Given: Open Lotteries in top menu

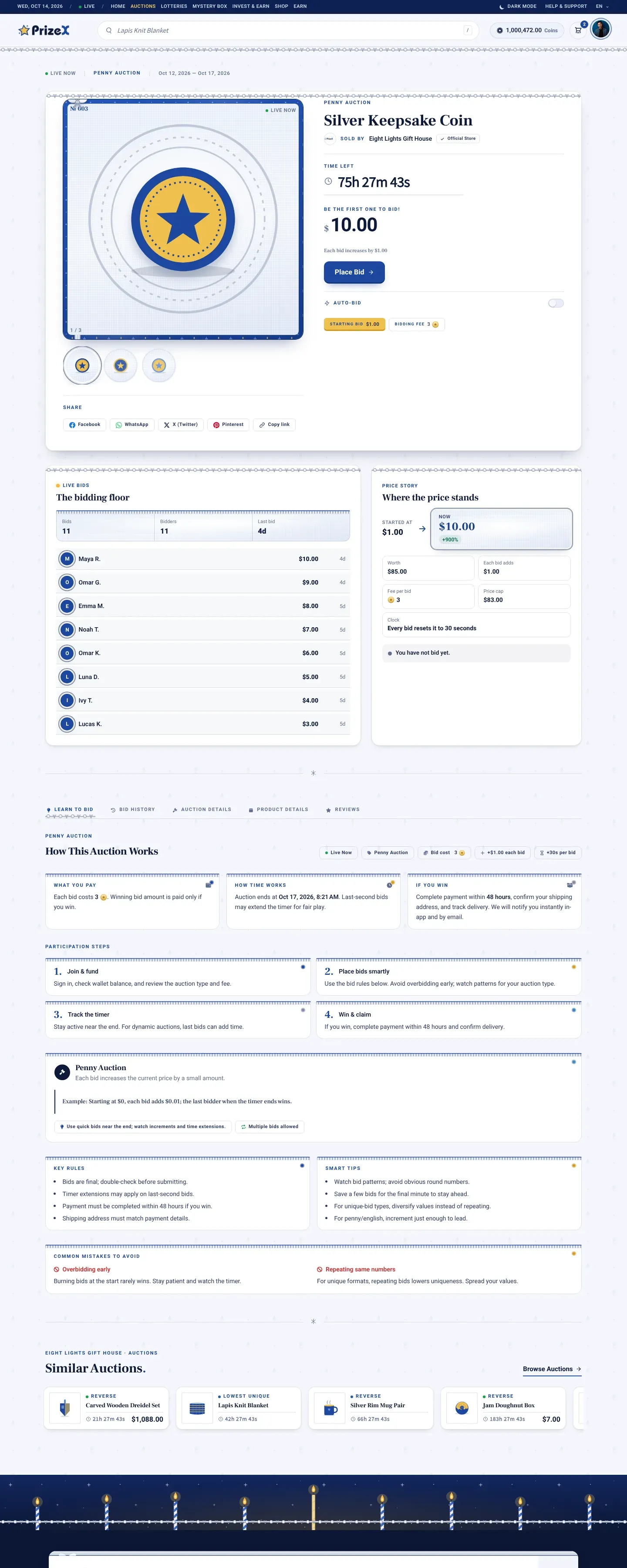Looking at the screenshot, I should pyautogui.click(x=174, y=6).
